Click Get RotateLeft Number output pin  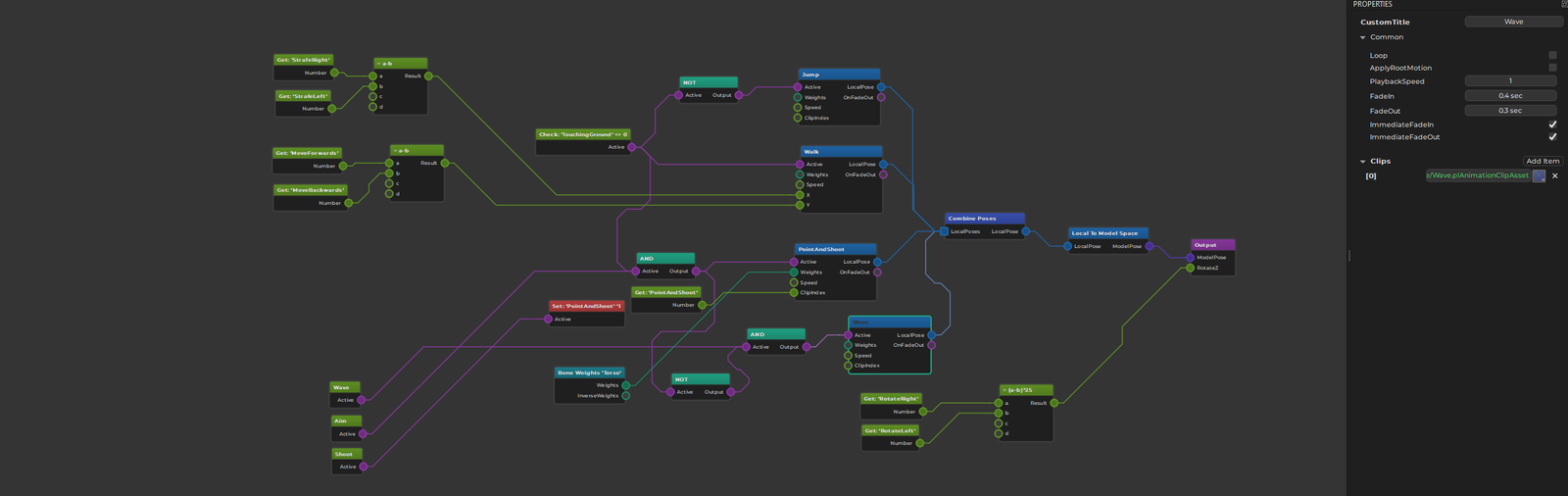click(x=920, y=443)
